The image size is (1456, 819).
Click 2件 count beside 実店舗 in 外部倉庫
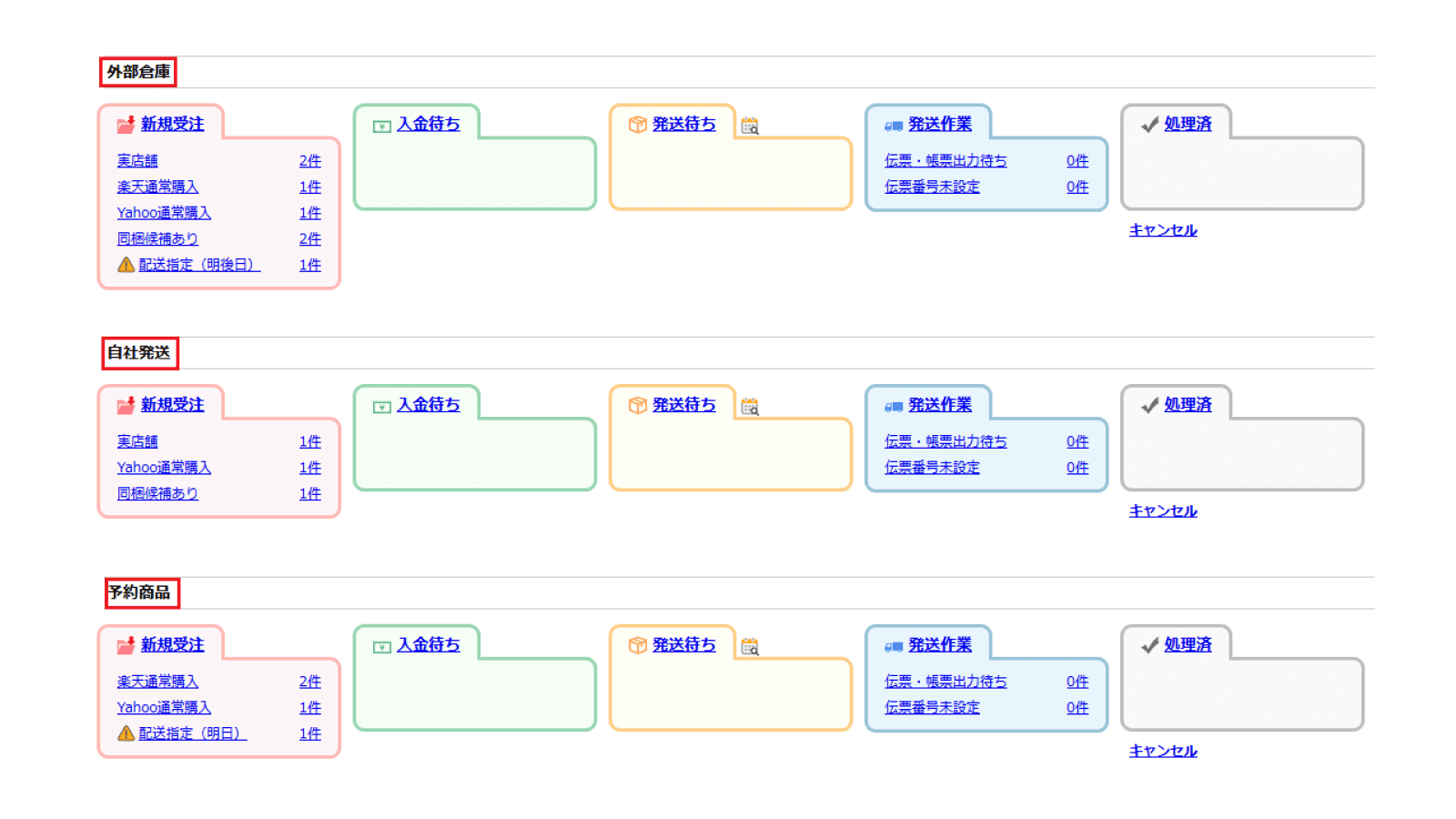[310, 161]
